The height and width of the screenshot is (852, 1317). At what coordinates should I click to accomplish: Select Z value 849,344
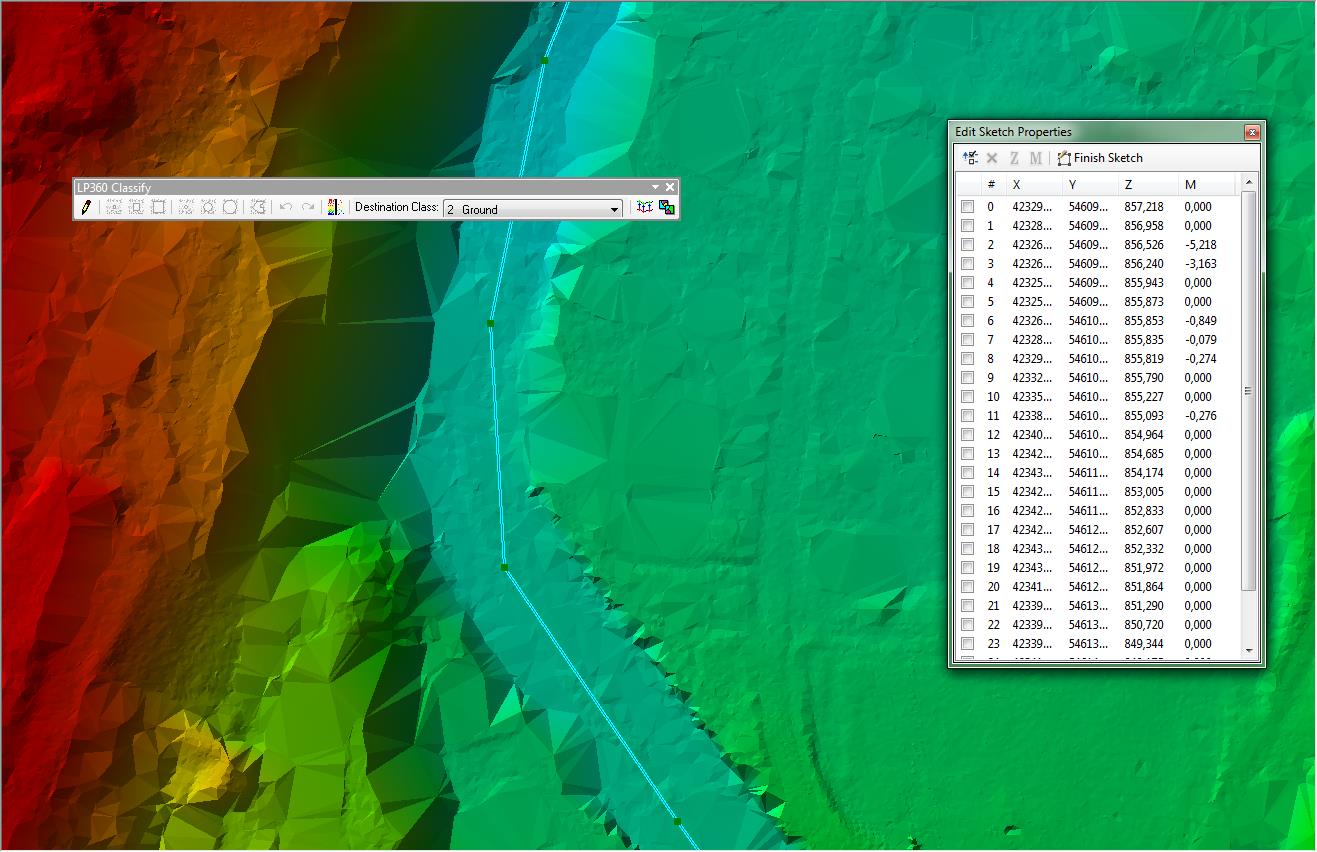point(1144,644)
